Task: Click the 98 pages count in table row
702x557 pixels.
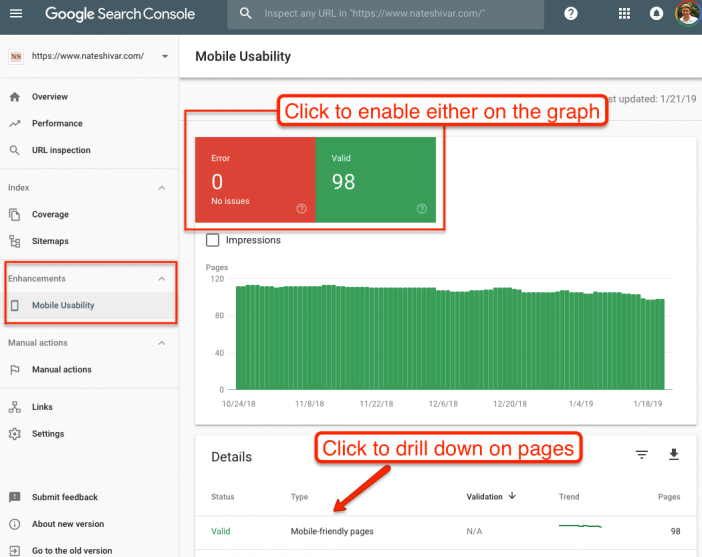Action: click(x=675, y=531)
